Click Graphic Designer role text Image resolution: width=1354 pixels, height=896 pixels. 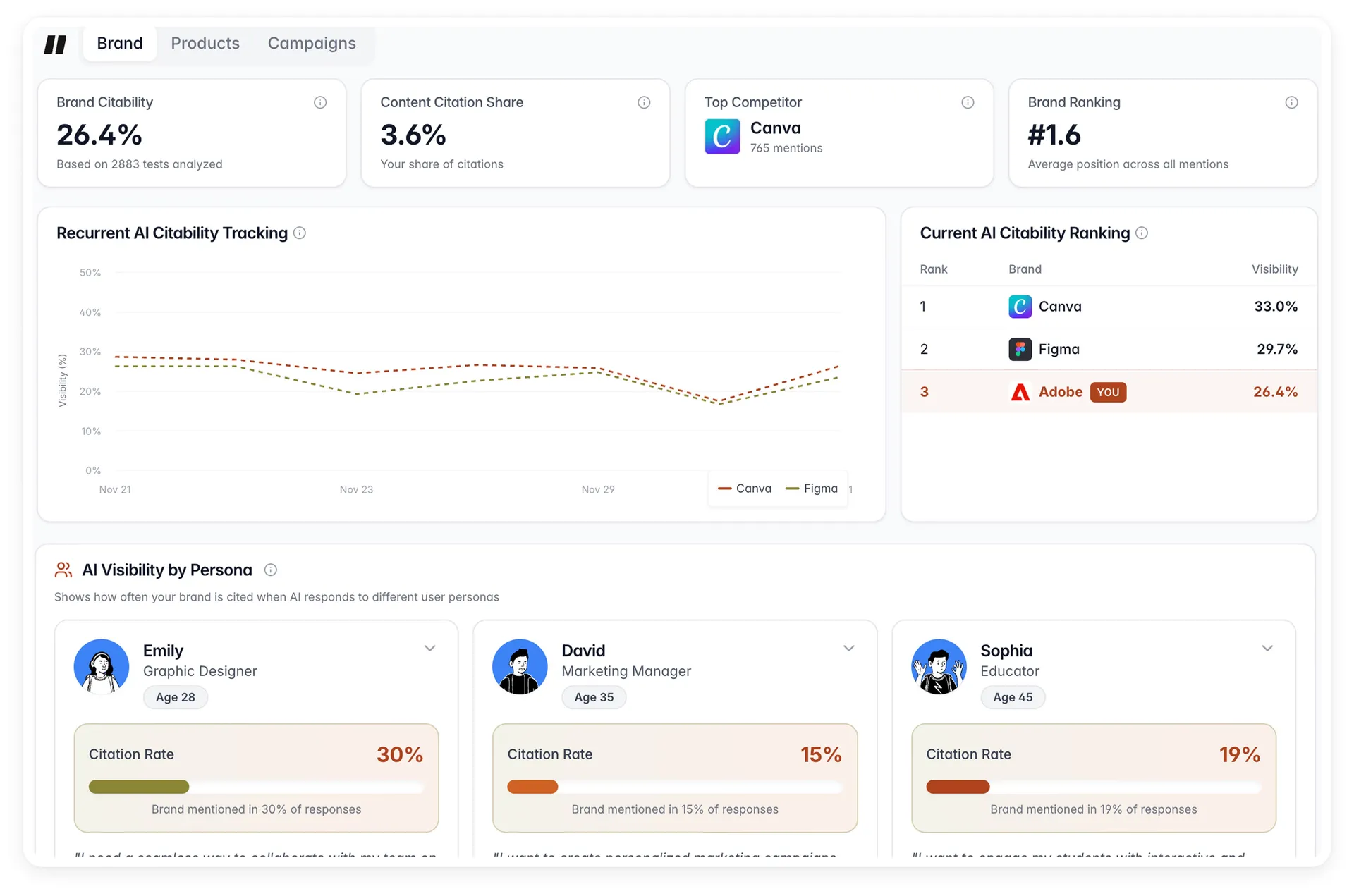coord(200,671)
